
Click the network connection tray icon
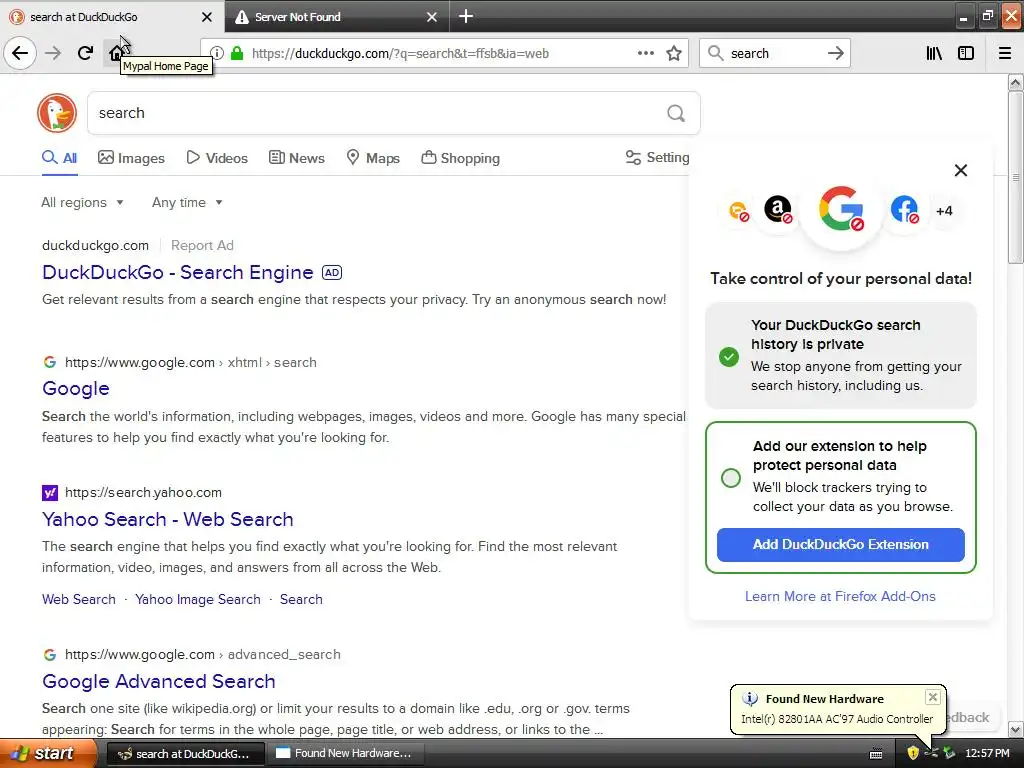tap(931, 753)
